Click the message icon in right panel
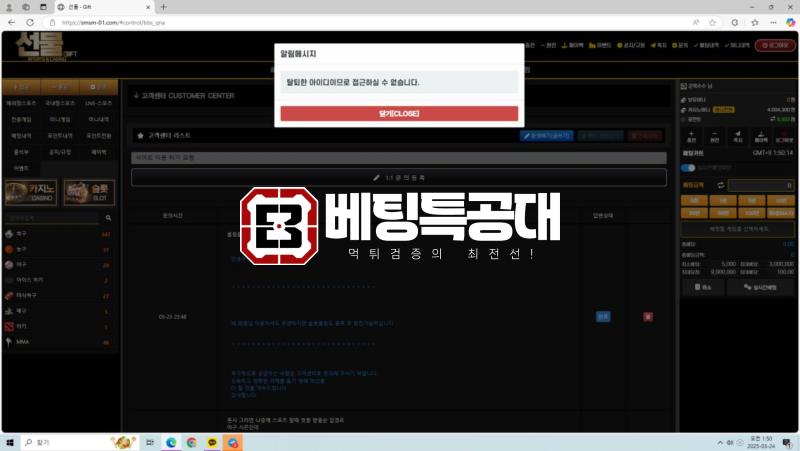800x451 pixels. (x=738, y=136)
